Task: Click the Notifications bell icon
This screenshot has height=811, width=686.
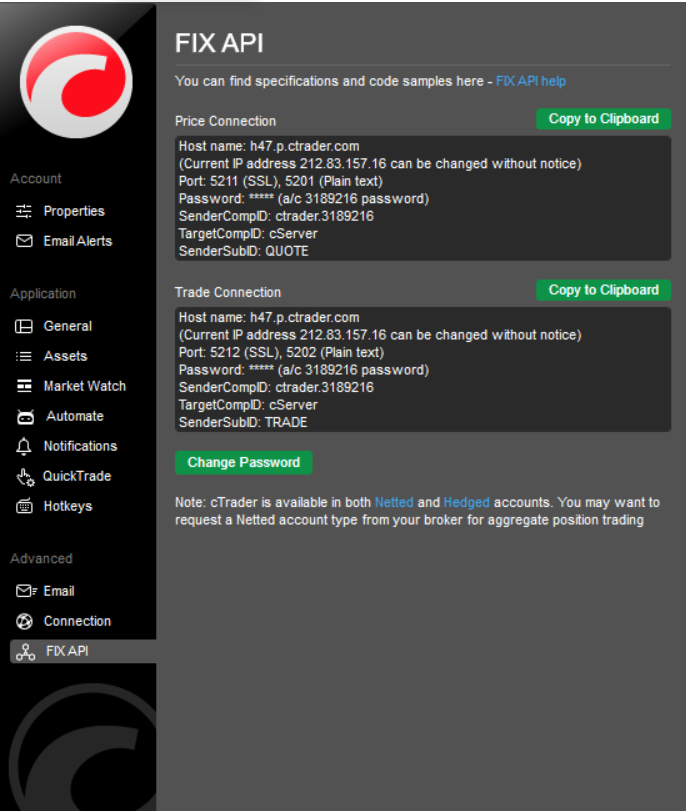Action: pyautogui.click(x=24, y=446)
